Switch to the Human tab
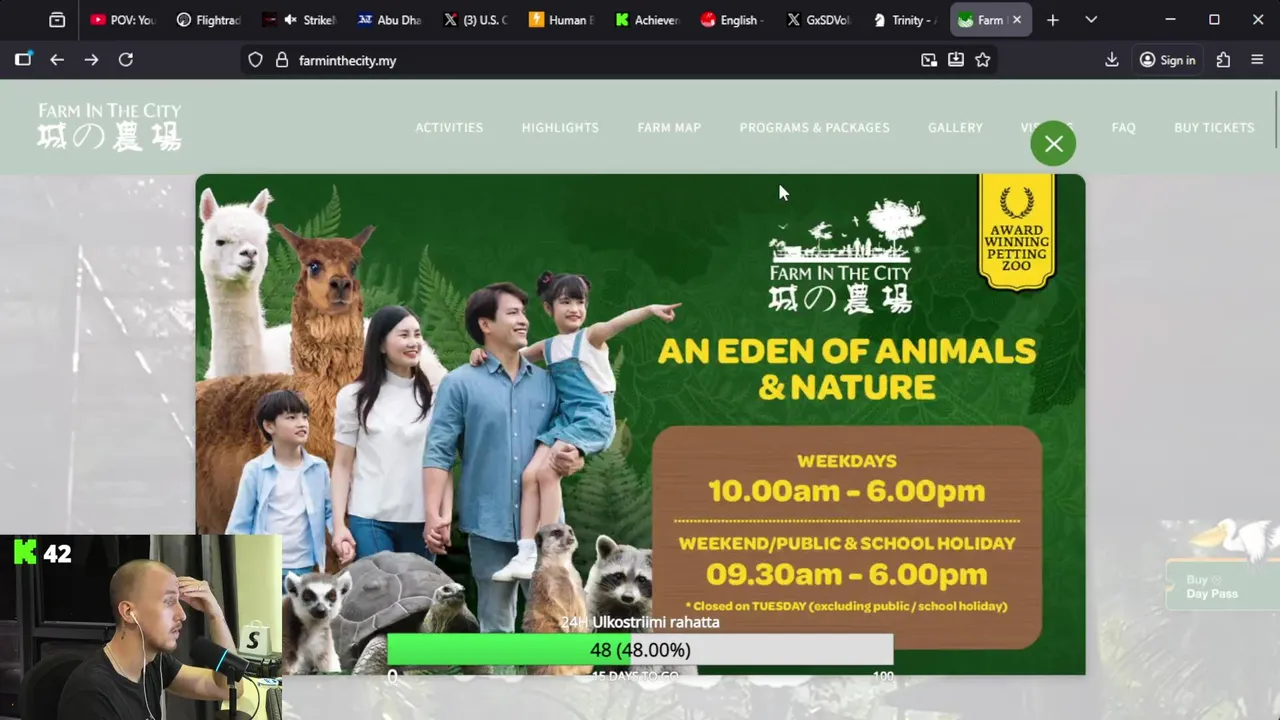Image resolution: width=1280 pixels, height=720 pixels. coord(561,20)
